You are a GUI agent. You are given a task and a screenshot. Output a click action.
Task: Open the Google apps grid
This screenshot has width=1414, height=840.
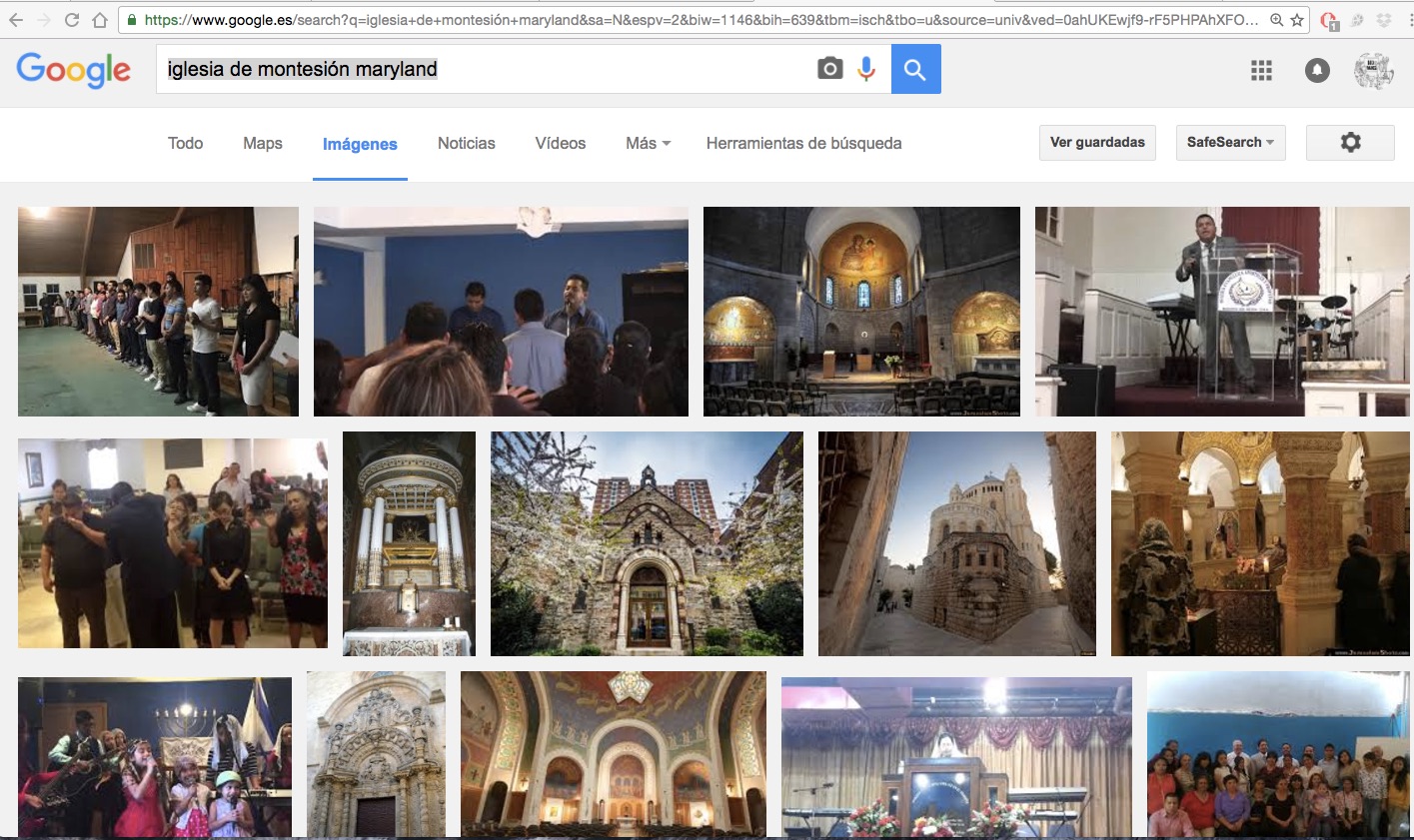1261,70
